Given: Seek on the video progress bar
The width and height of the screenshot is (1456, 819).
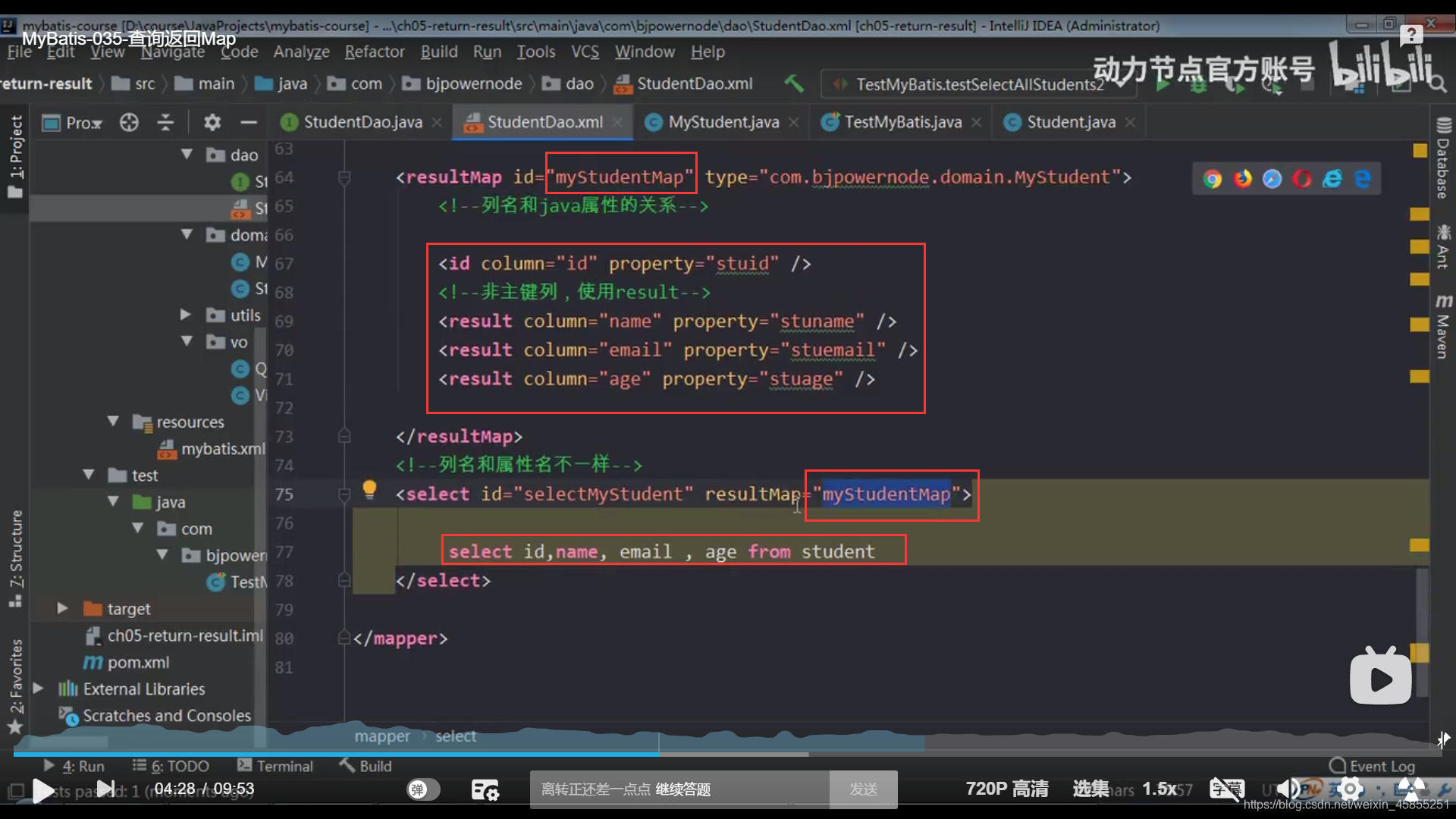Looking at the screenshot, I should click(x=728, y=755).
